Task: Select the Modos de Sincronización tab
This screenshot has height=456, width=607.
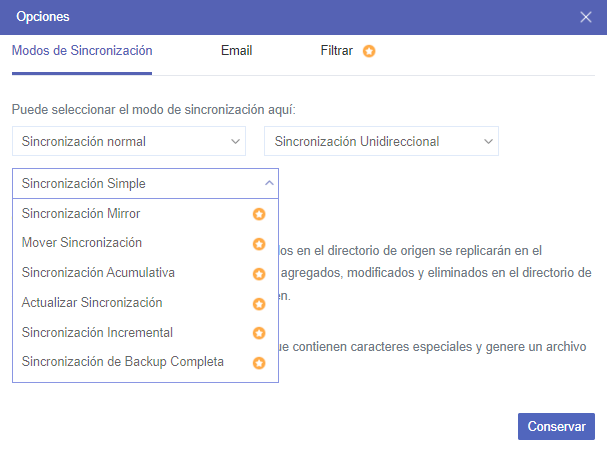Action: [82, 50]
